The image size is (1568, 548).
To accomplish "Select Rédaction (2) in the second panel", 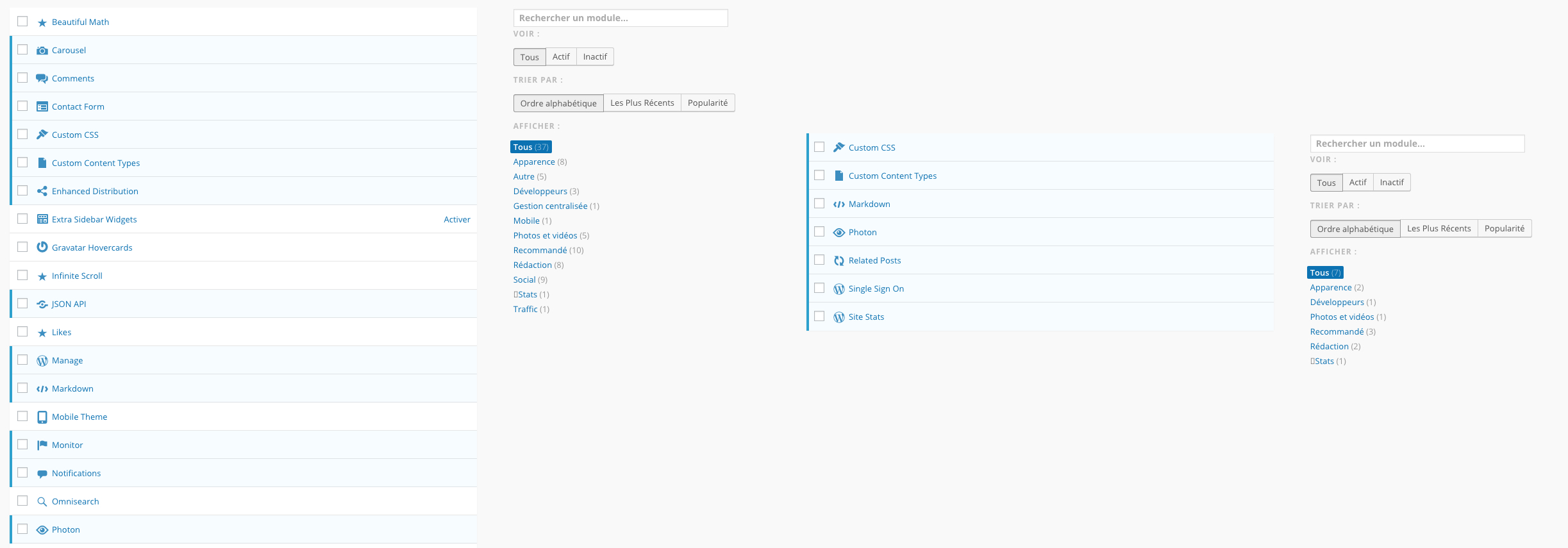I will click(1335, 347).
